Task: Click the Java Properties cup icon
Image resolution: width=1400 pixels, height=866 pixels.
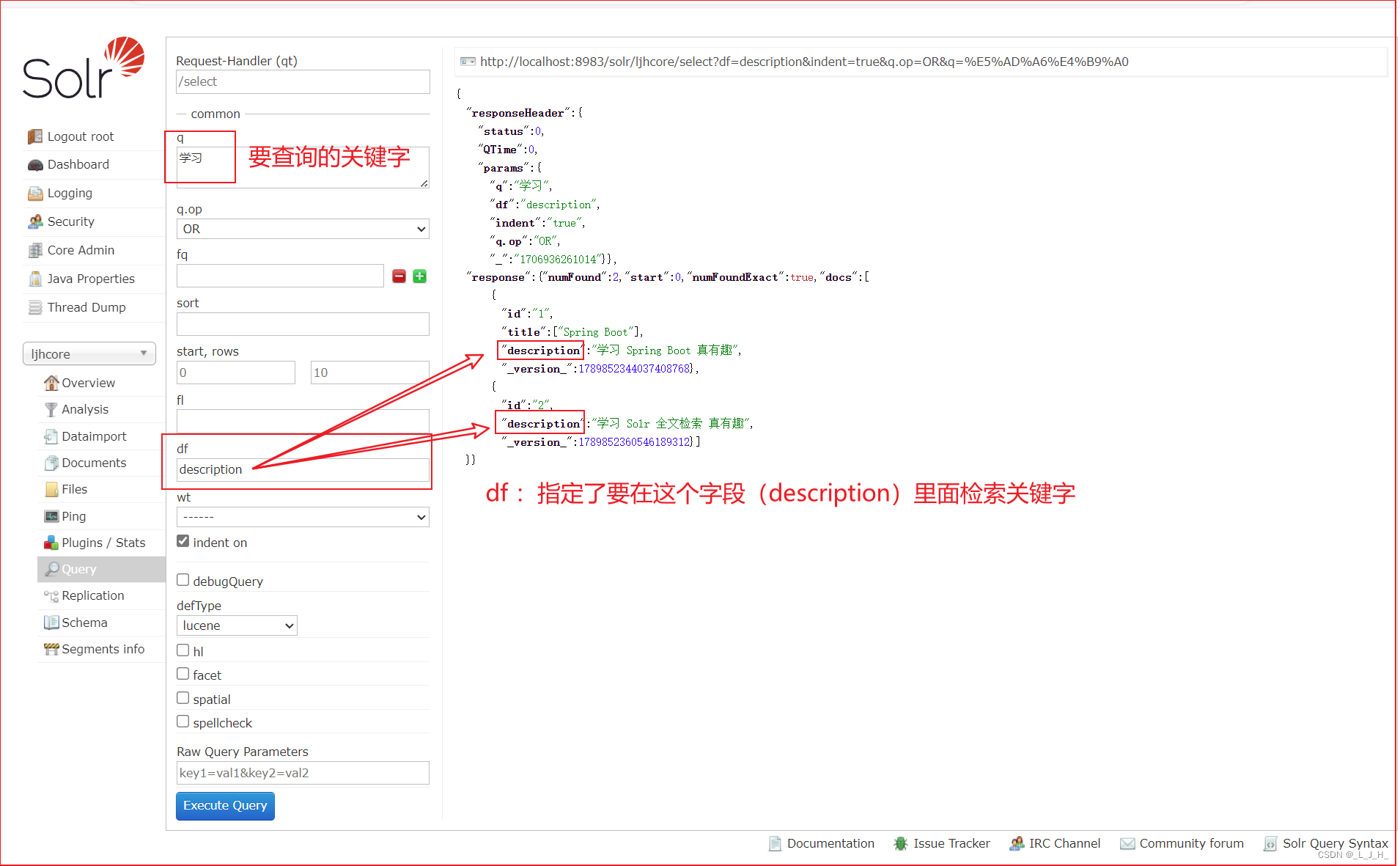Action: click(35, 279)
